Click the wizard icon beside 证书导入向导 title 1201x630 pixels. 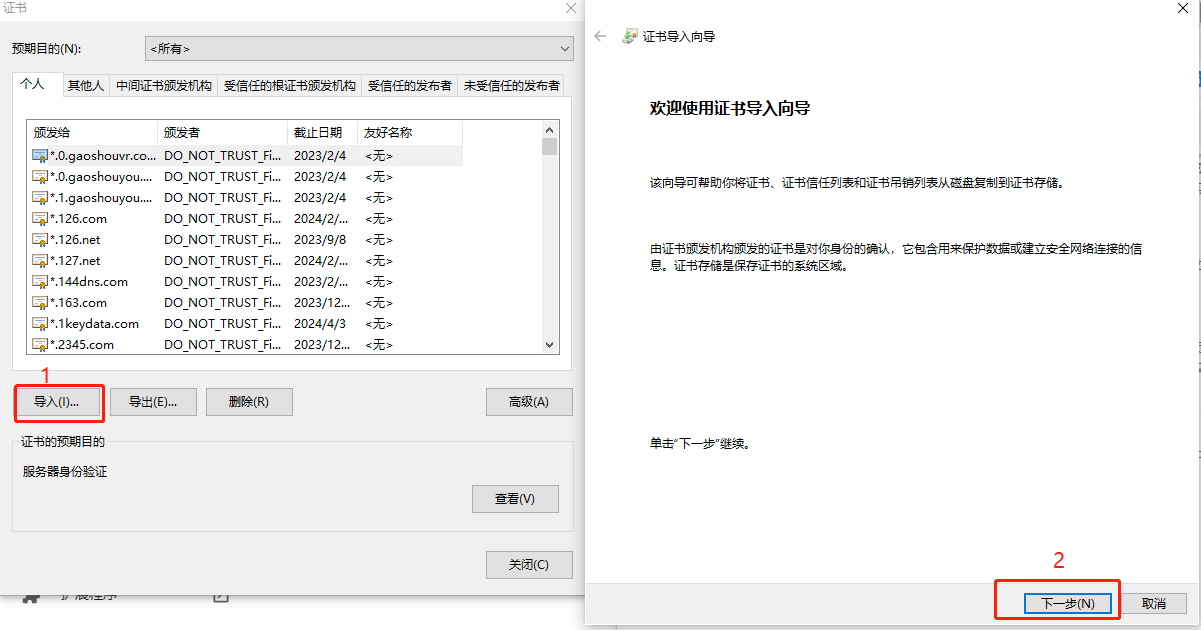tap(630, 36)
